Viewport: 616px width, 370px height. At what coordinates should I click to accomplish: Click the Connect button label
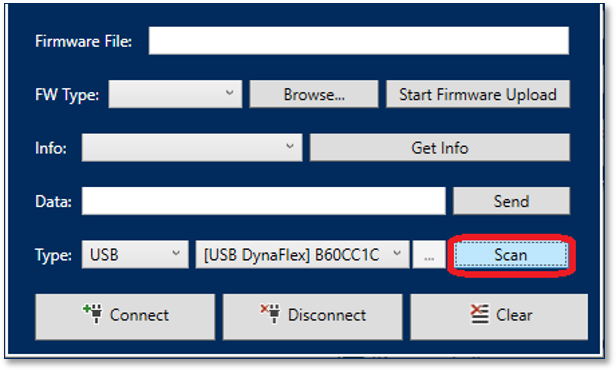139,315
